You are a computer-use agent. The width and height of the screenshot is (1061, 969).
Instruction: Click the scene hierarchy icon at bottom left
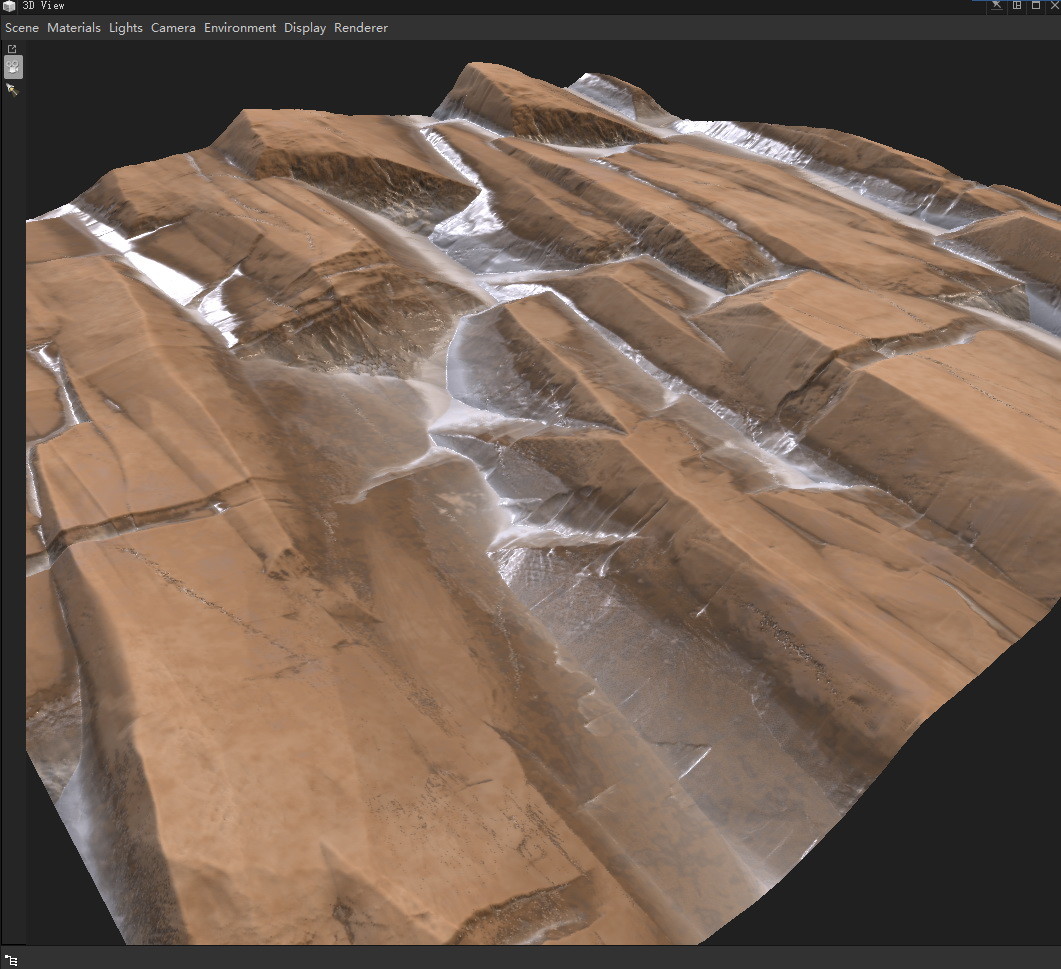(x=11, y=958)
